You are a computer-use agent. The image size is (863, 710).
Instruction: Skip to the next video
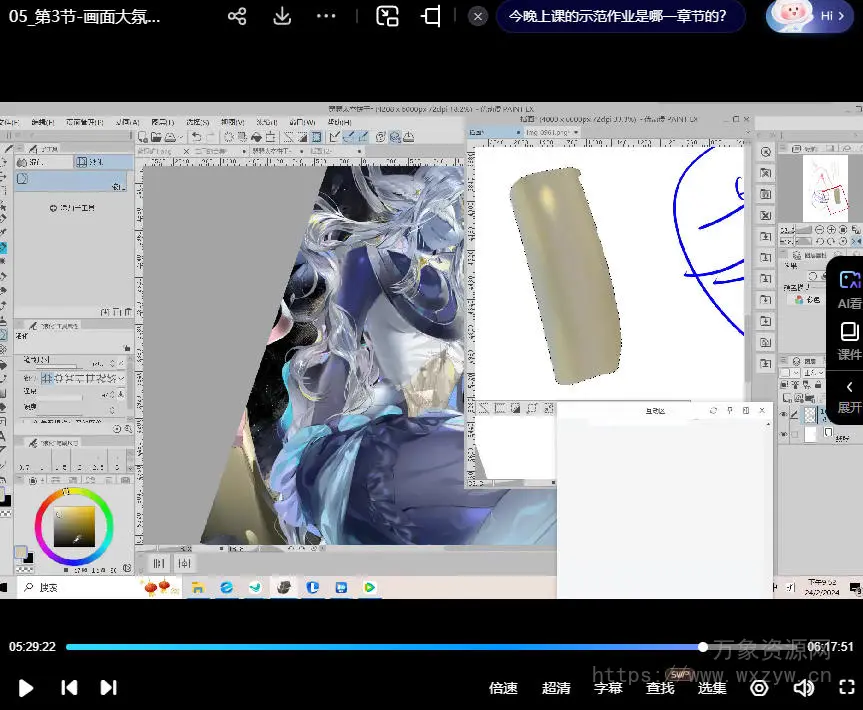point(108,688)
